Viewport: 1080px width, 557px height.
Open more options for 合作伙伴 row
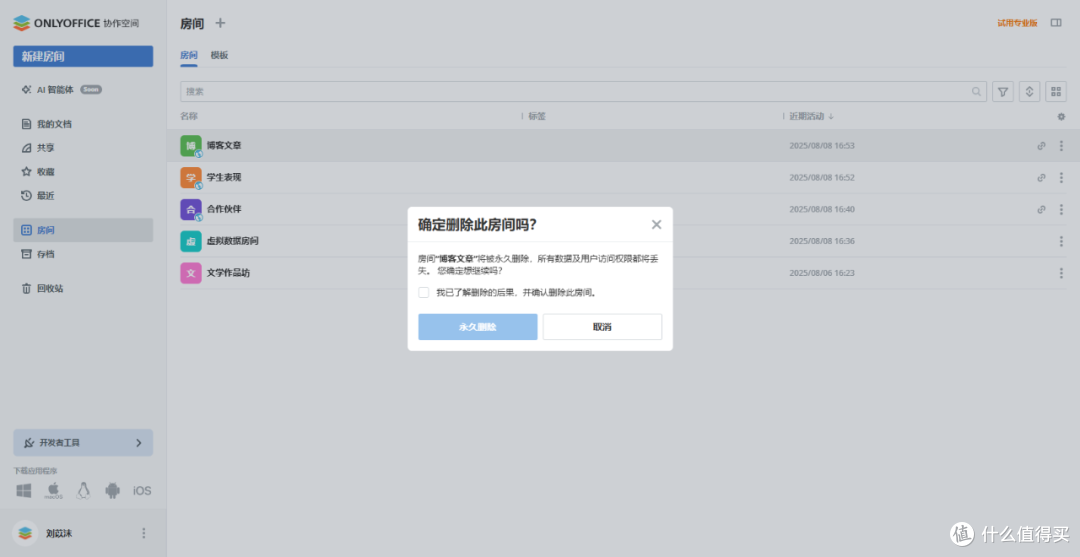pos(1061,209)
